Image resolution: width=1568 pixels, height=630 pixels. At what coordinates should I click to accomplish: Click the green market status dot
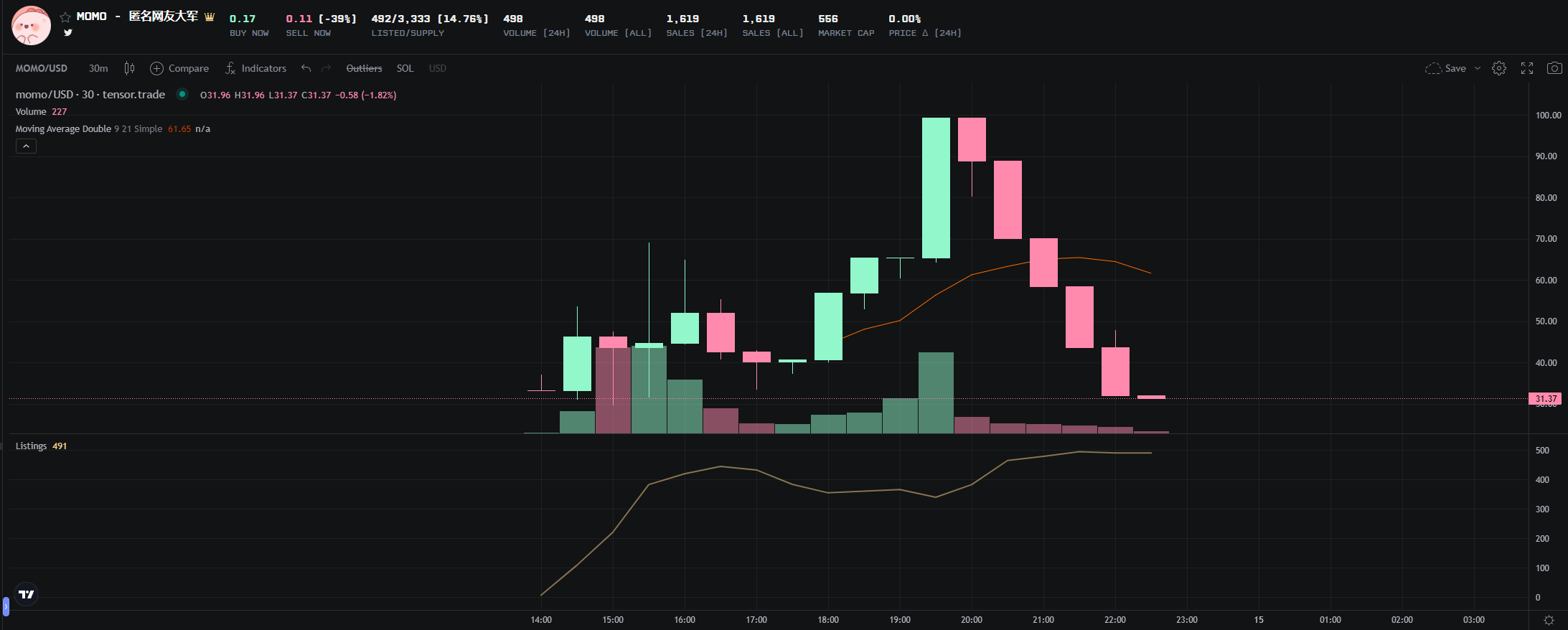click(x=182, y=94)
